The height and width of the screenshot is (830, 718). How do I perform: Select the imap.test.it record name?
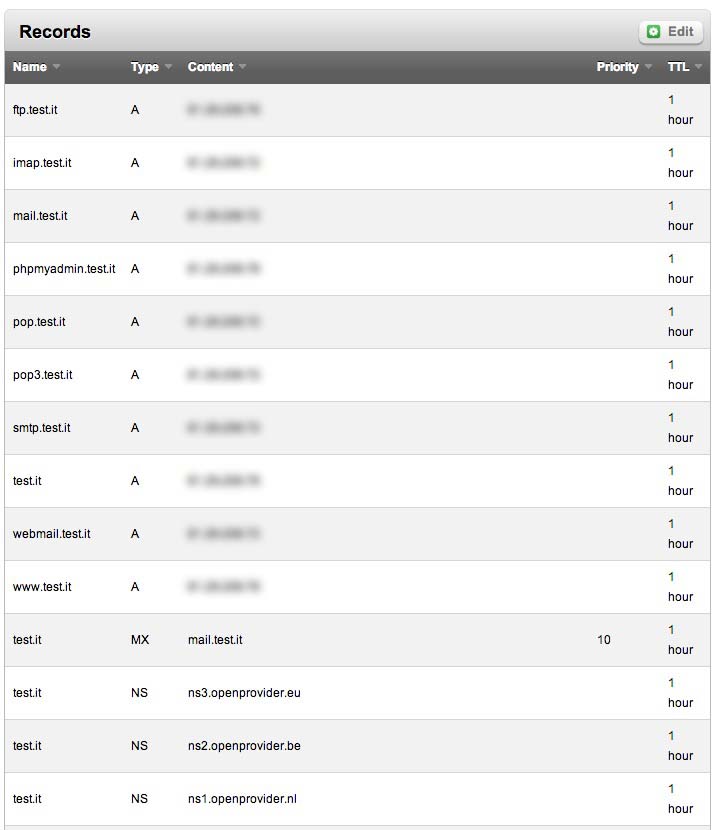42,163
